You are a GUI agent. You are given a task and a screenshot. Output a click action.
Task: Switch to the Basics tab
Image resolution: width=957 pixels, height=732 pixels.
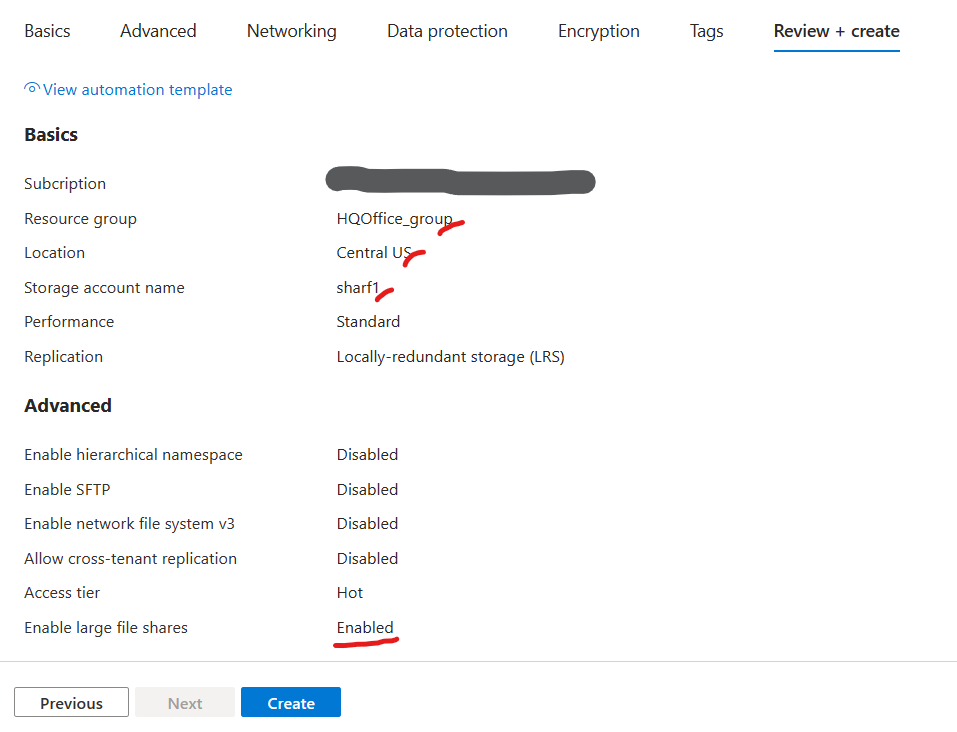(47, 31)
